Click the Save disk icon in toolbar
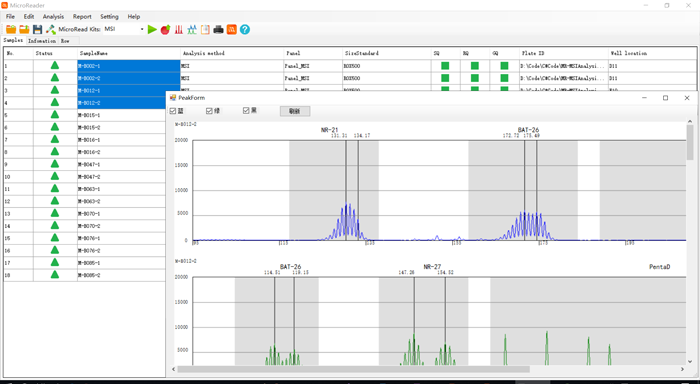 coord(38,29)
